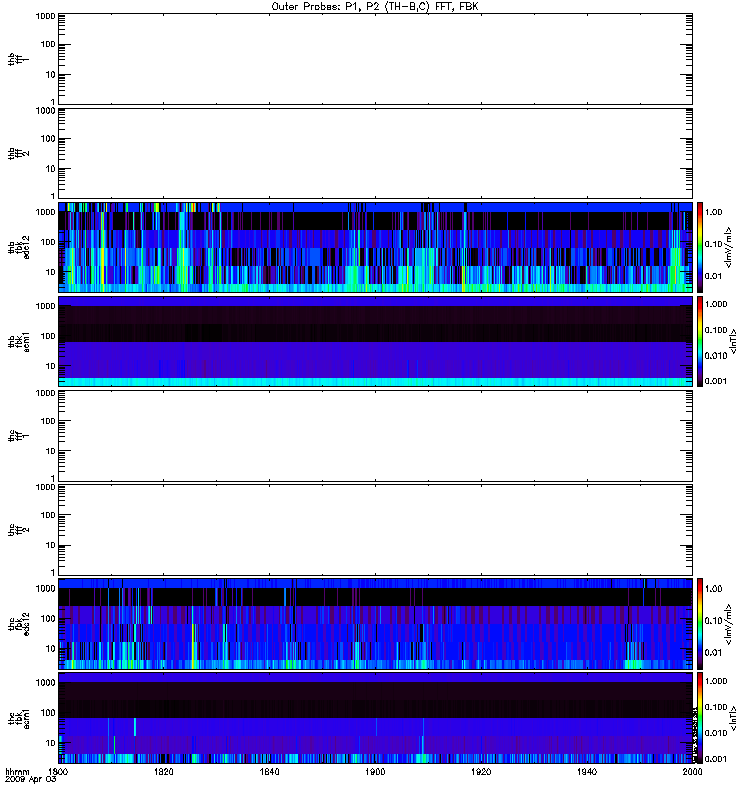This screenshot has width=750, height=800.
Task: Select the empty thb fff 2 panel
Action: click(x=375, y=153)
